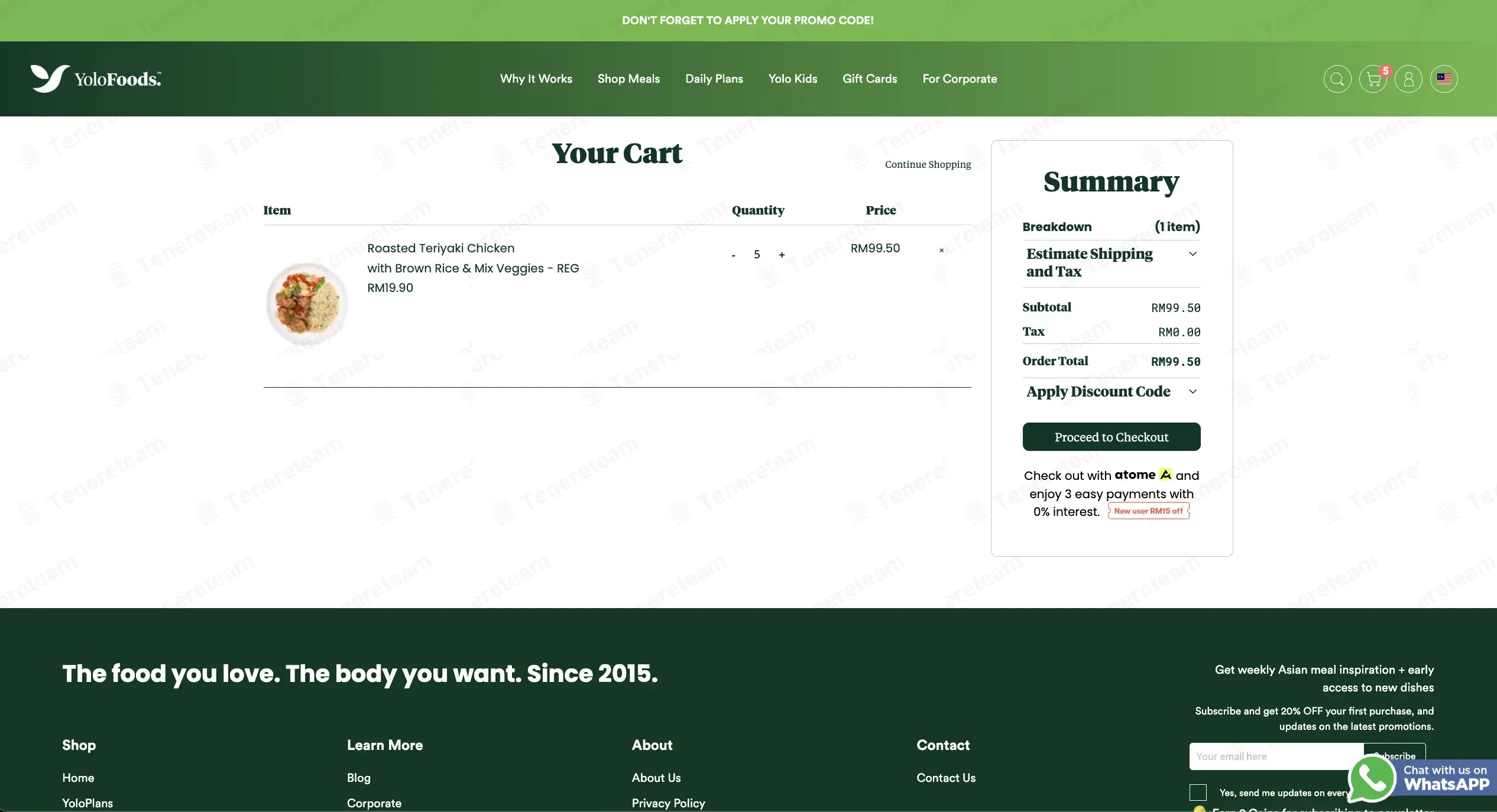Open footer Contact Us link
Image resolution: width=1497 pixels, height=812 pixels.
pos(946,778)
